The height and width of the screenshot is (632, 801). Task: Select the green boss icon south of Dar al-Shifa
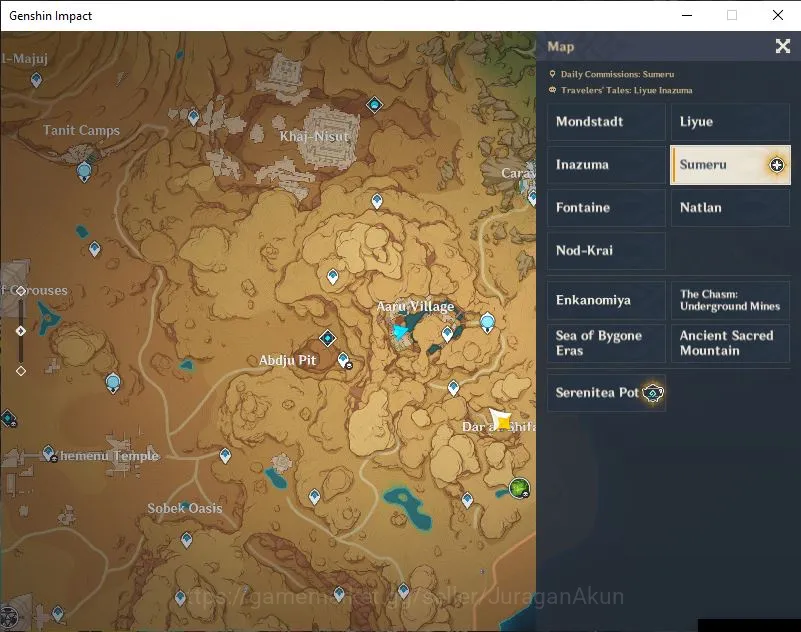pyautogui.click(x=519, y=488)
